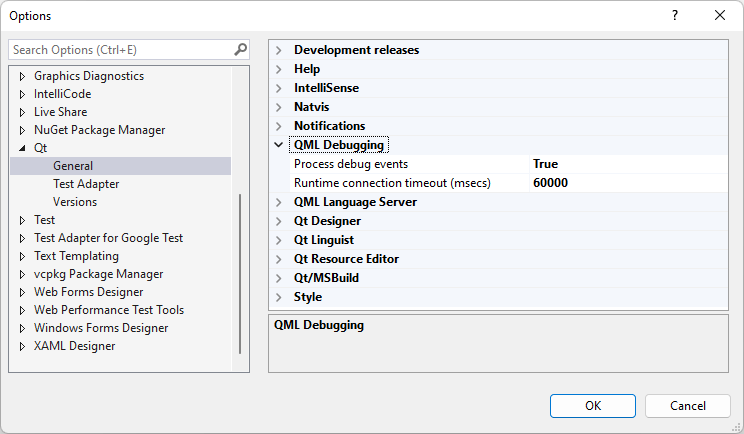Click the search magnifier icon
744x434 pixels.
241,49
